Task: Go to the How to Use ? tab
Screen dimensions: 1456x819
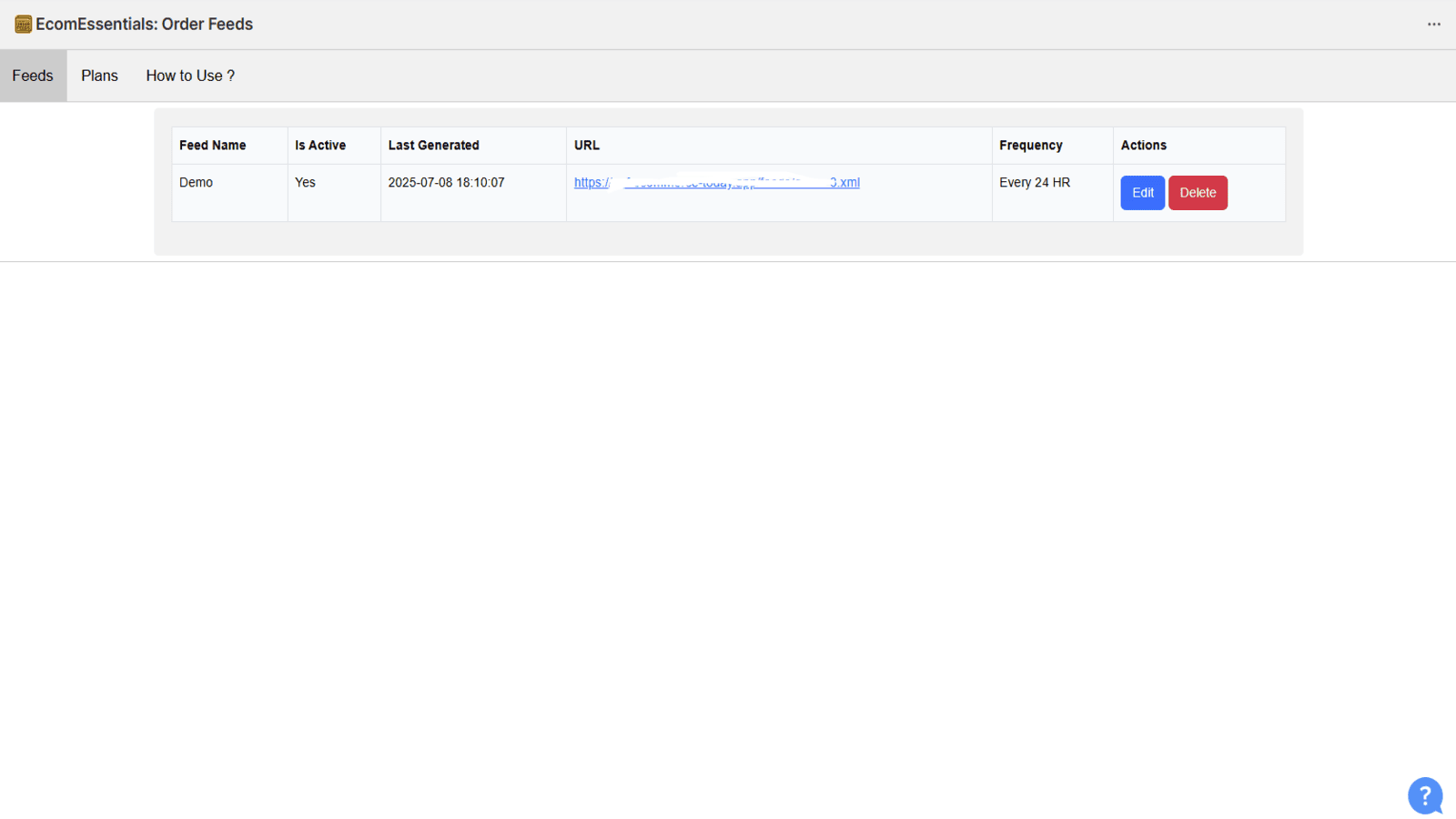Action: [x=190, y=76]
